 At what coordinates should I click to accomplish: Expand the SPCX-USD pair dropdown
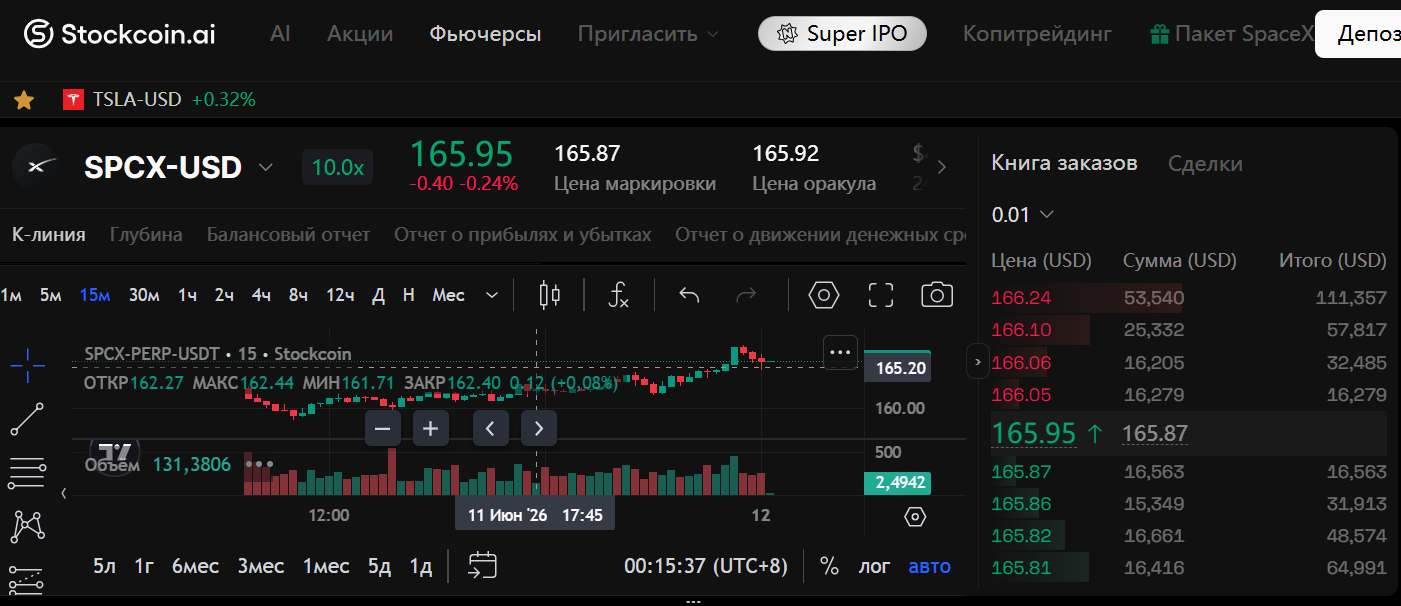pos(265,167)
